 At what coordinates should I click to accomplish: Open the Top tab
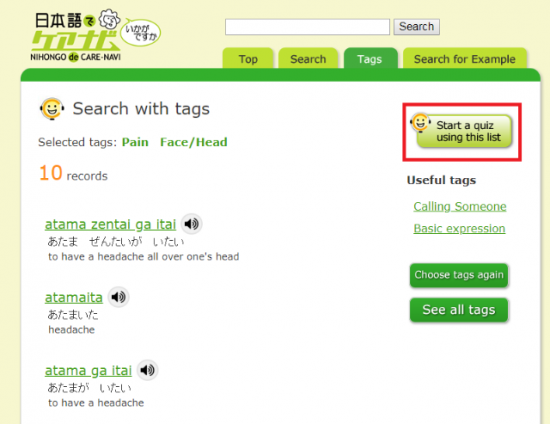click(x=248, y=59)
